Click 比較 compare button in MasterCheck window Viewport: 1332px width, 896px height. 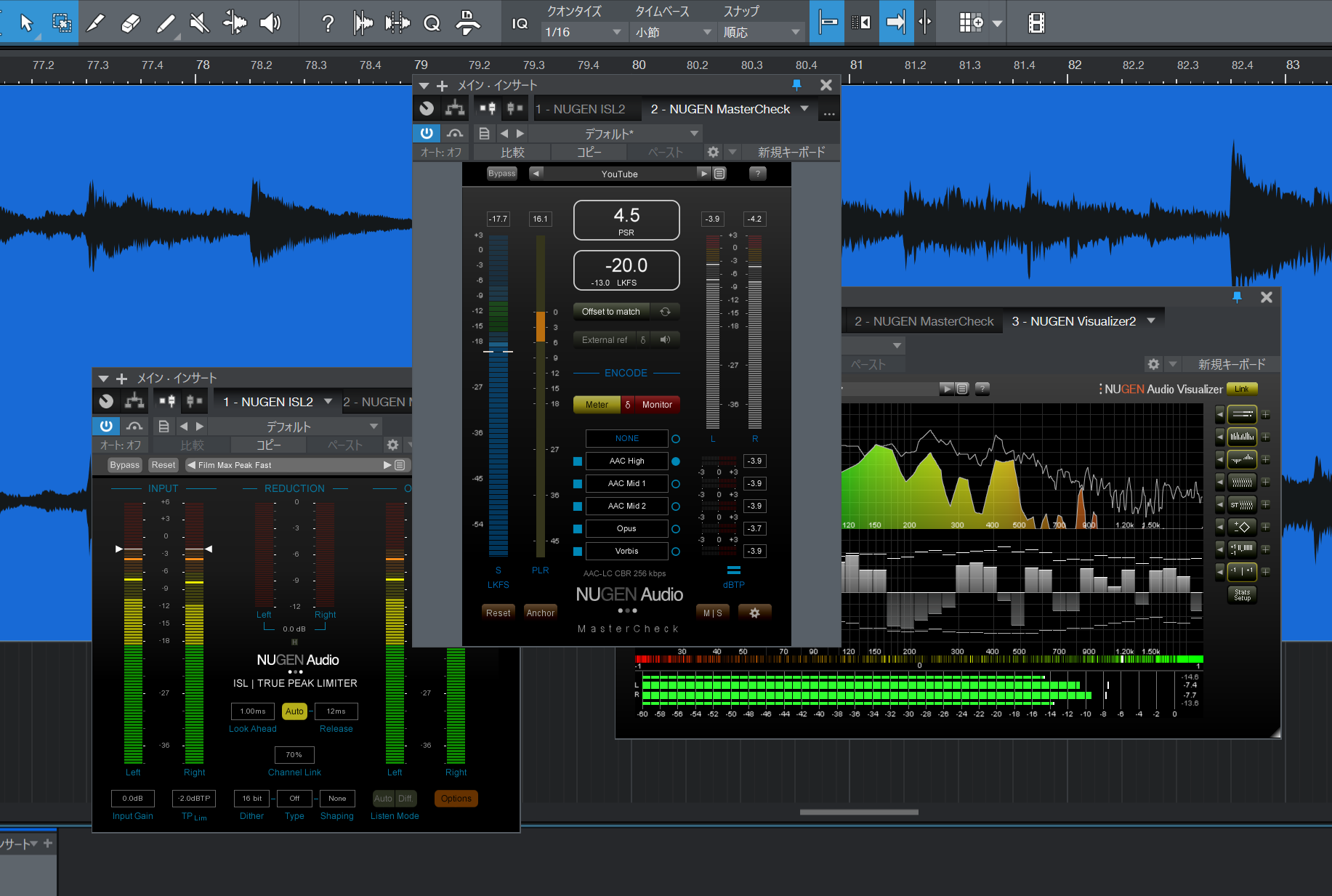pos(512,152)
